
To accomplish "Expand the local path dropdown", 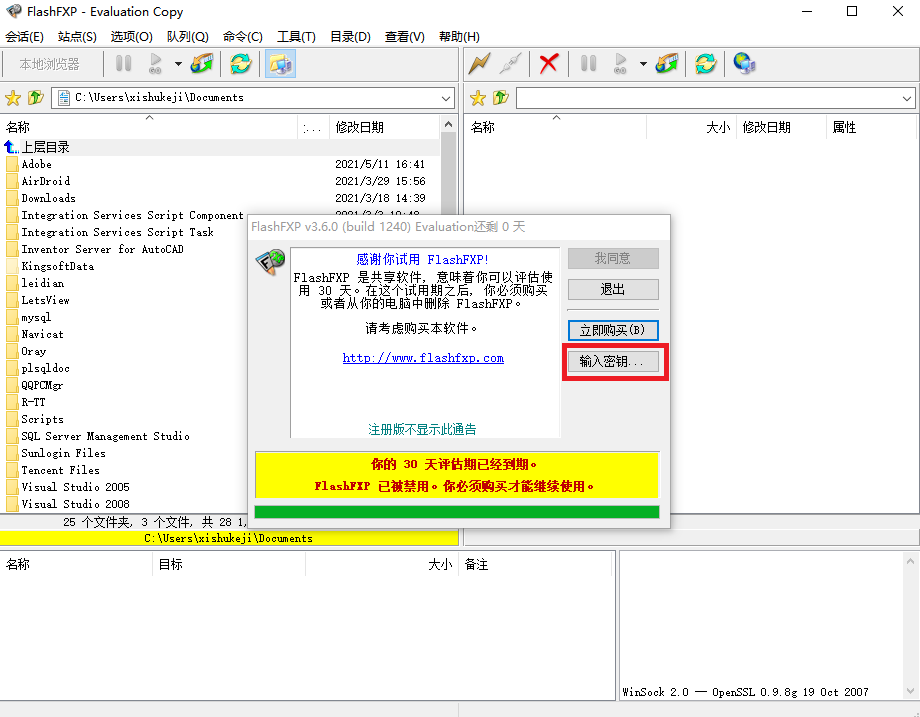I will pyautogui.click(x=447, y=98).
